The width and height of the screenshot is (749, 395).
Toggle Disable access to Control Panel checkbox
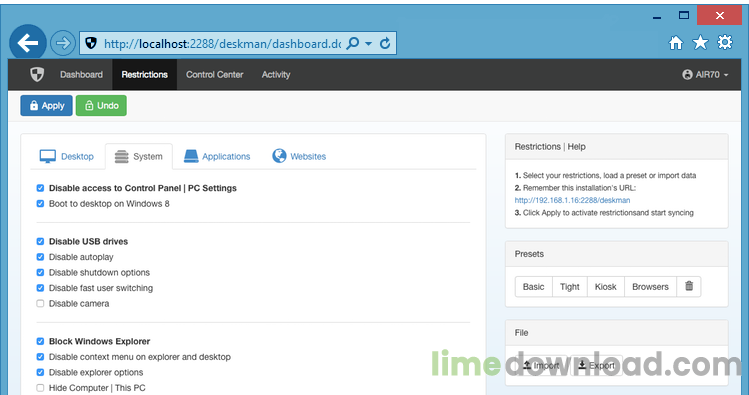[40, 188]
